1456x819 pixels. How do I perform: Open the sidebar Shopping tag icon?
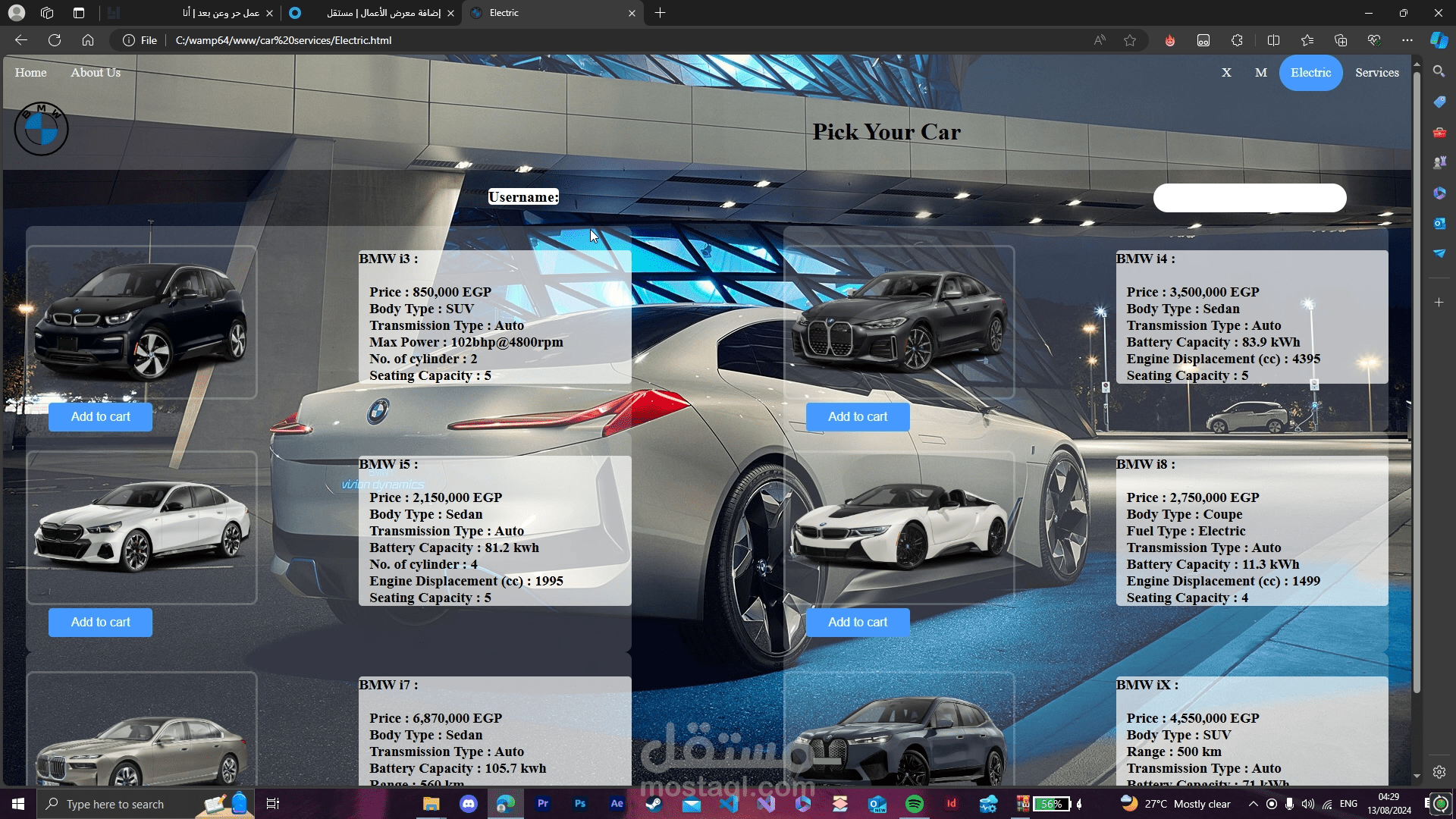click(x=1439, y=102)
